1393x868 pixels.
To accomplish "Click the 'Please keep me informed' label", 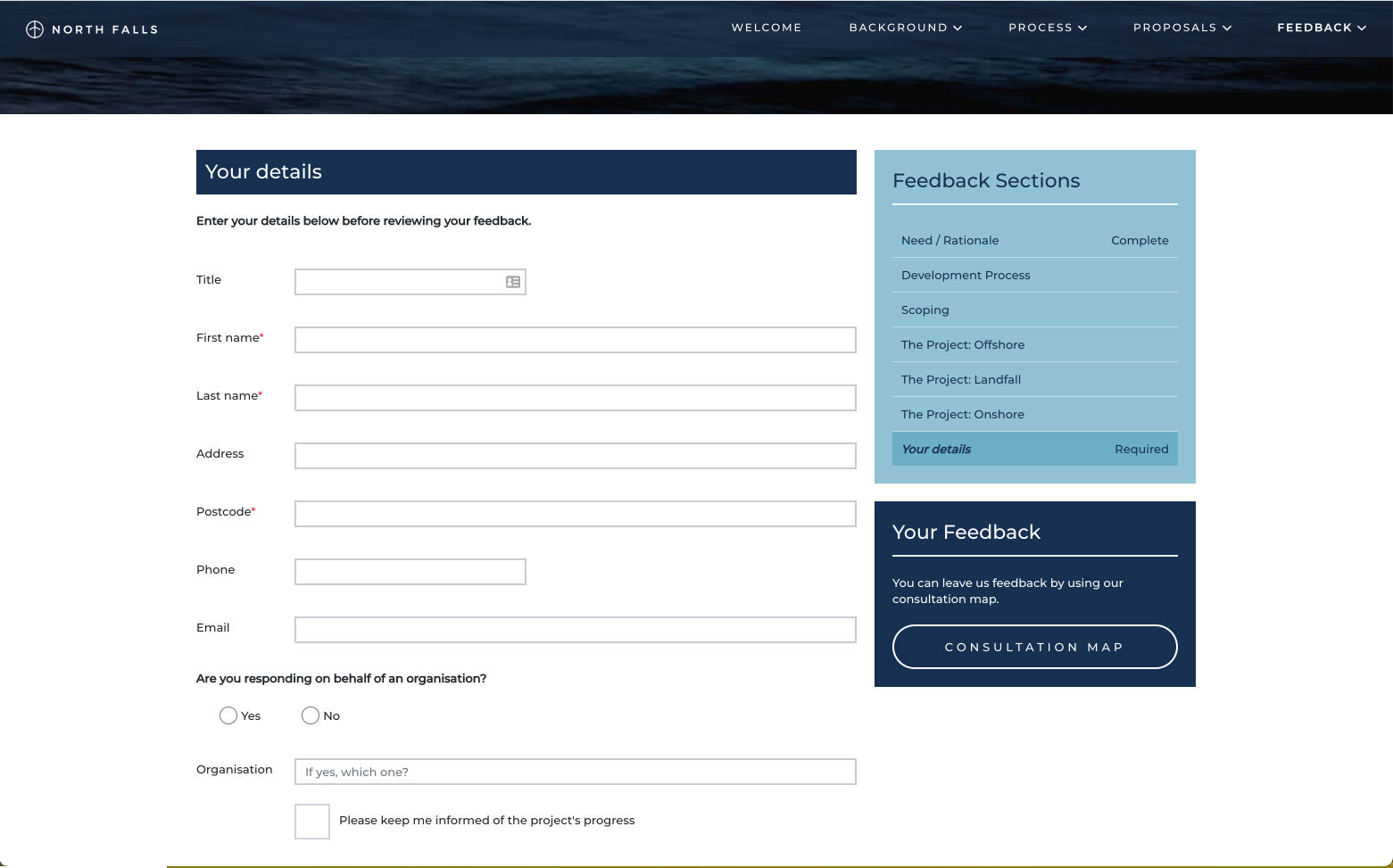I will tap(486, 821).
